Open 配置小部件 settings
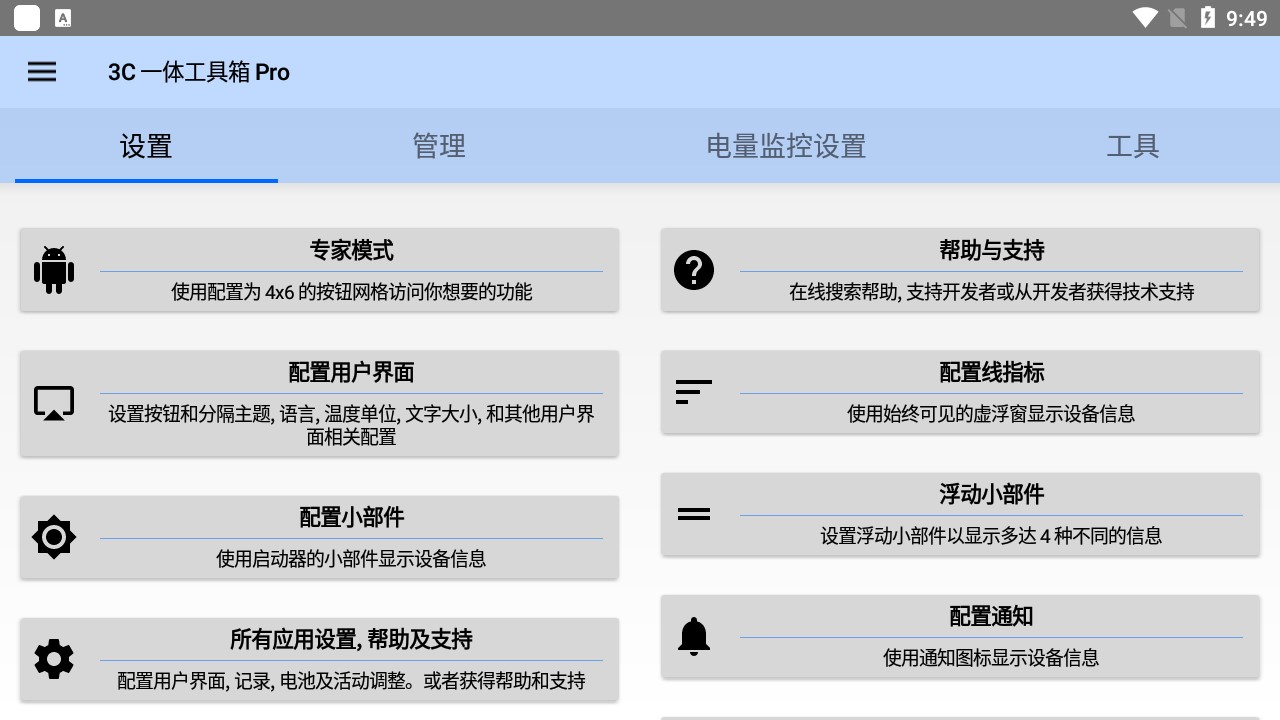Image resolution: width=1280 pixels, height=720 pixels. 319,537
